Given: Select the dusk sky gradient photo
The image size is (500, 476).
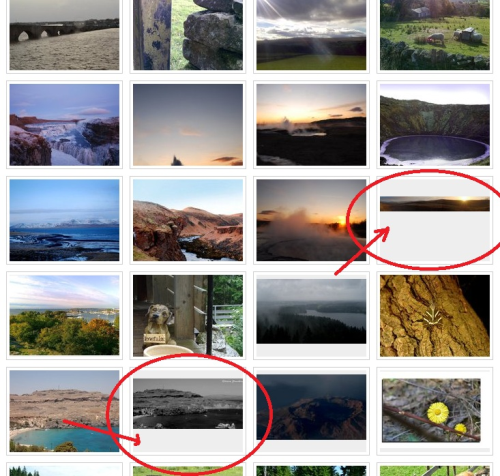Looking at the screenshot, I should 188,125.
